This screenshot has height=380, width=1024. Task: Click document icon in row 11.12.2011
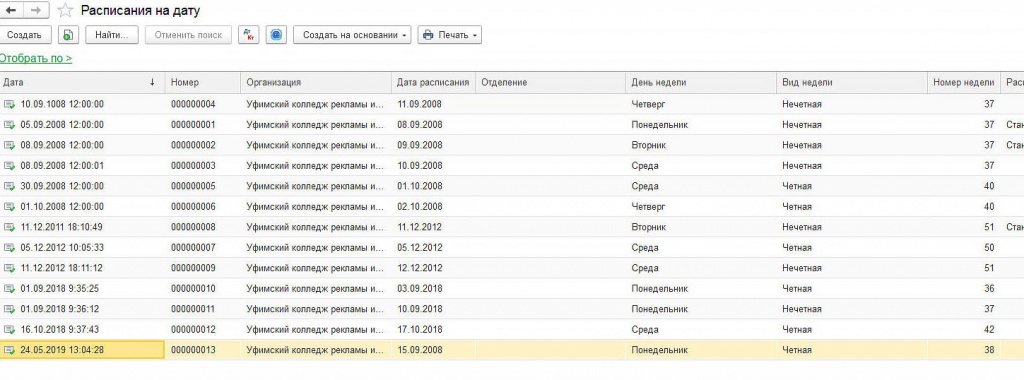tap(9, 227)
